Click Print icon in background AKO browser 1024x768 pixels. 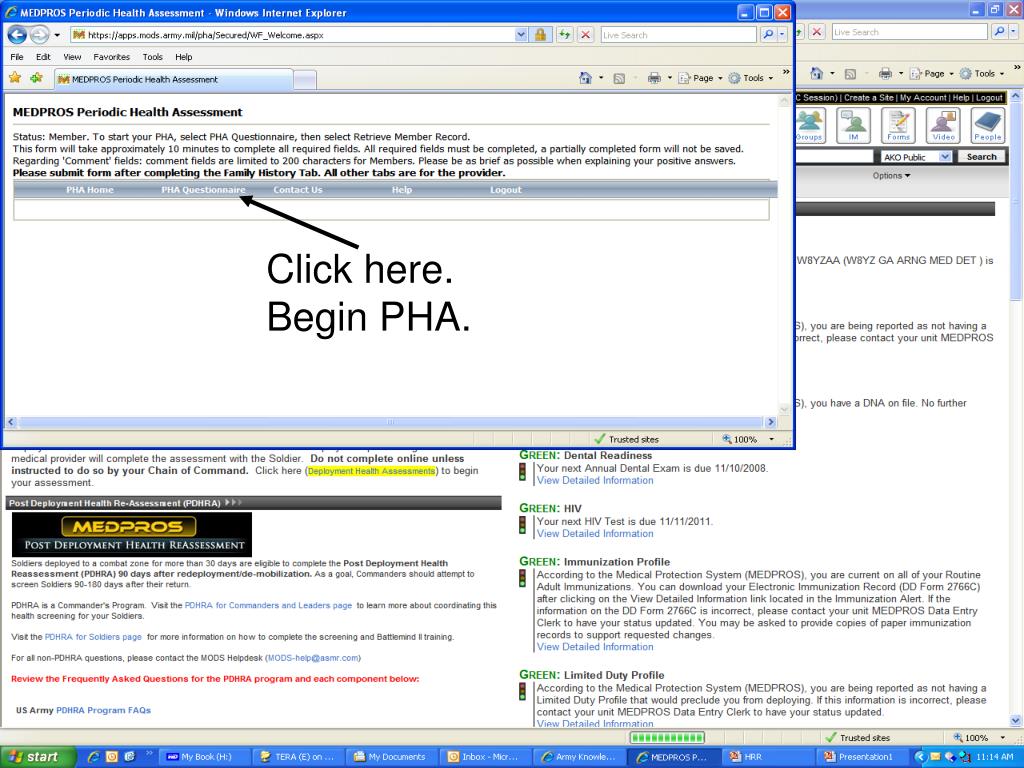point(885,74)
